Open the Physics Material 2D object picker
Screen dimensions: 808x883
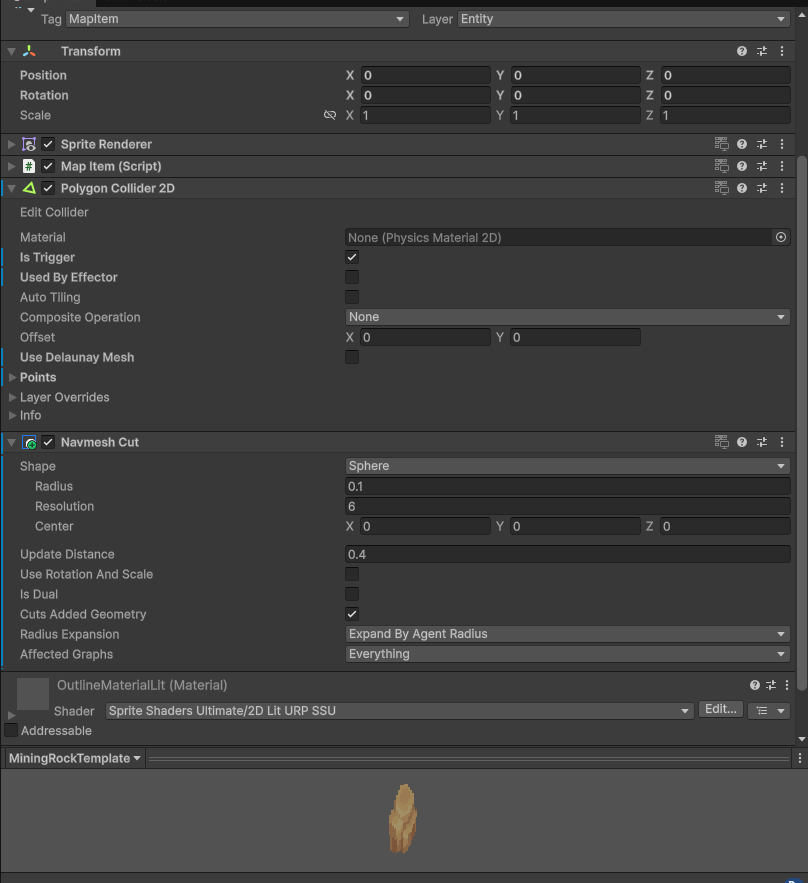781,237
